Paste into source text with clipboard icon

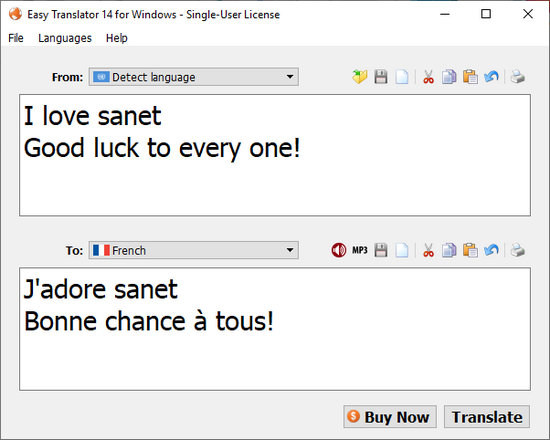click(470, 77)
